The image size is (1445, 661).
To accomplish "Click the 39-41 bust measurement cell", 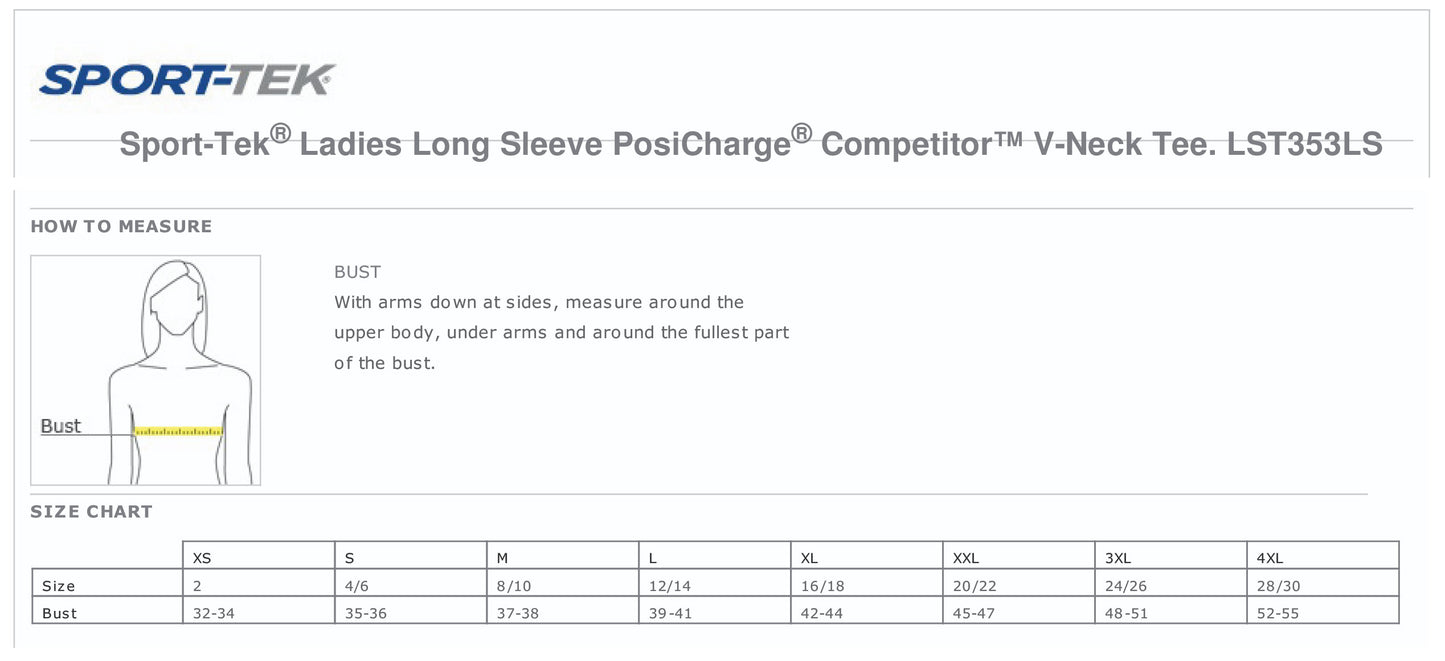I will click(669, 613).
